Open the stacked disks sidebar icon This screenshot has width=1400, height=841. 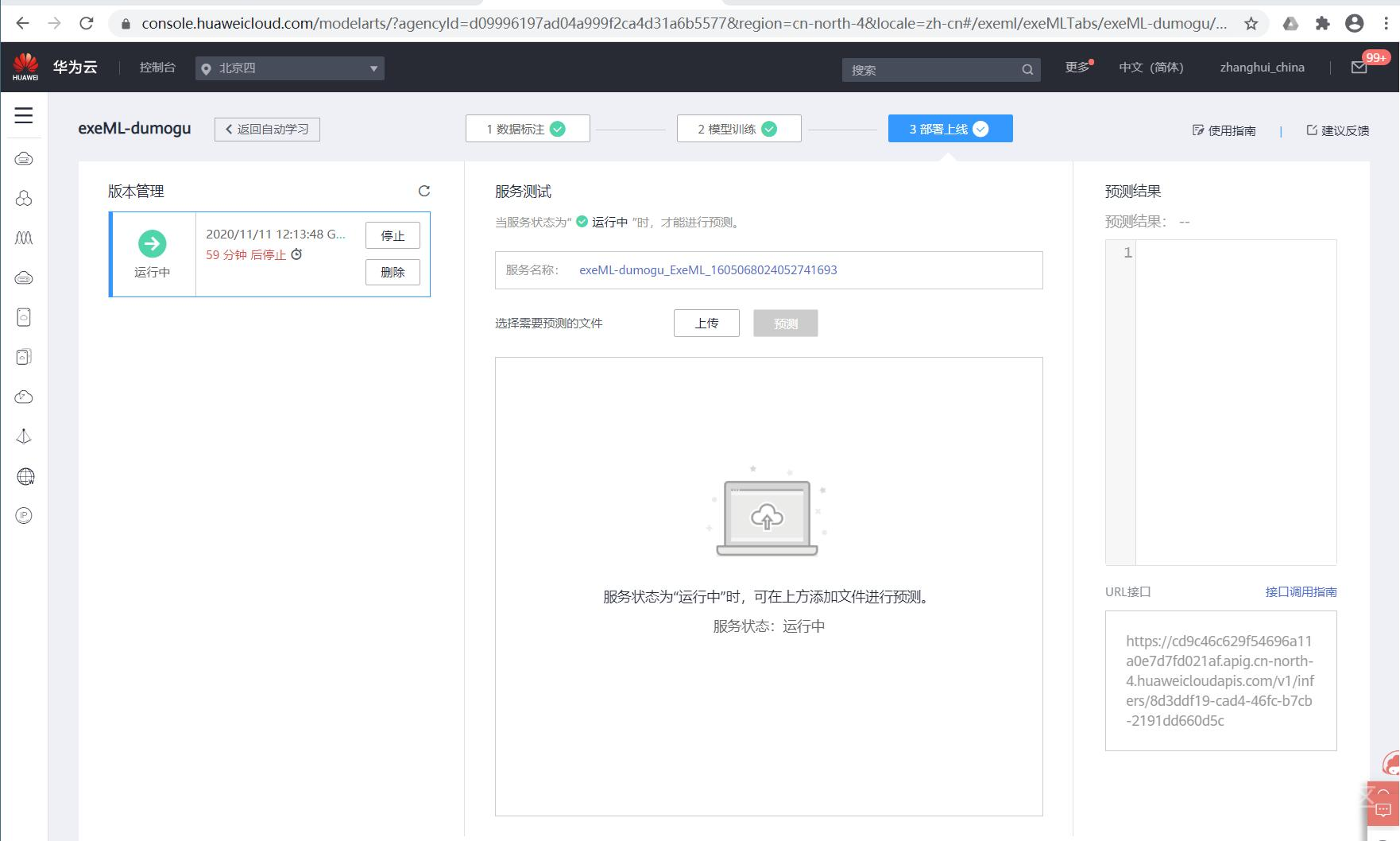[x=24, y=357]
